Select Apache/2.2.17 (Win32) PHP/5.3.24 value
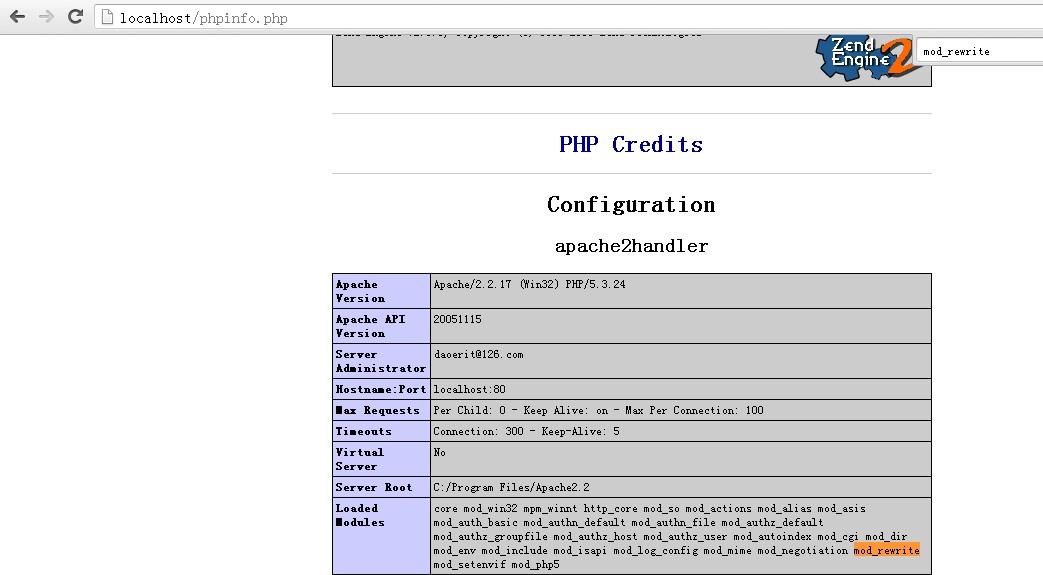The width and height of the screenshot is (1043, 575). (529, 284)
